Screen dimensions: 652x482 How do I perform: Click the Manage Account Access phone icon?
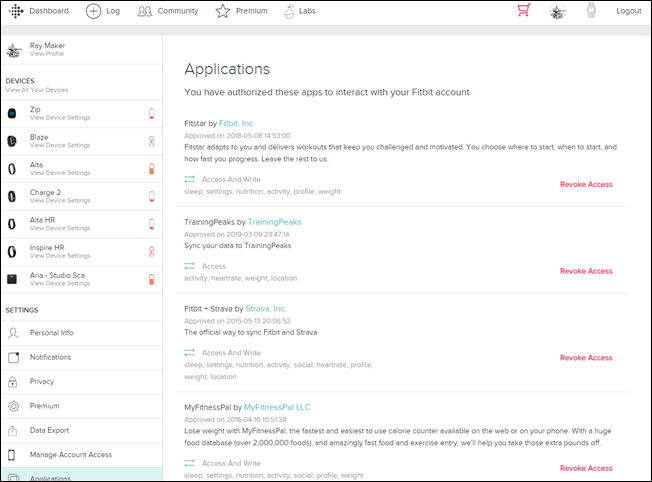click(x=12, y=455)
